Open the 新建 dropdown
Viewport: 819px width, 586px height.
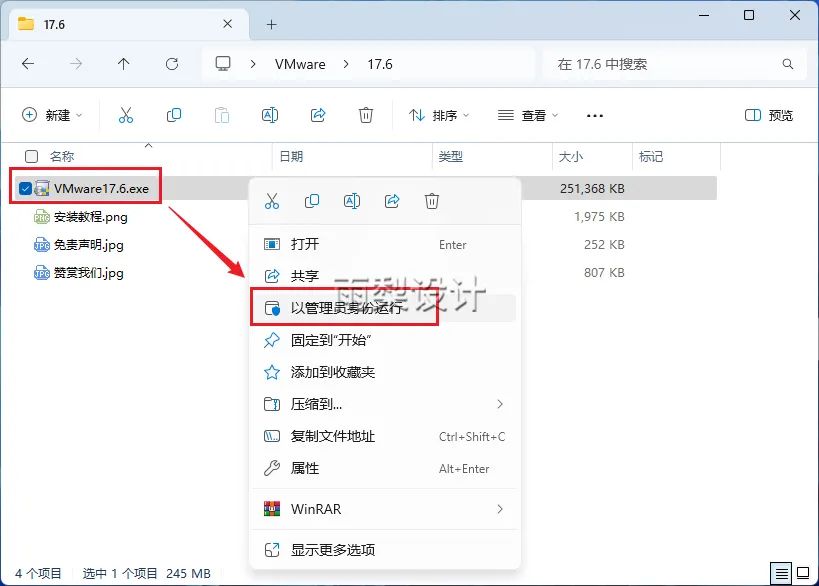[52, 115]
